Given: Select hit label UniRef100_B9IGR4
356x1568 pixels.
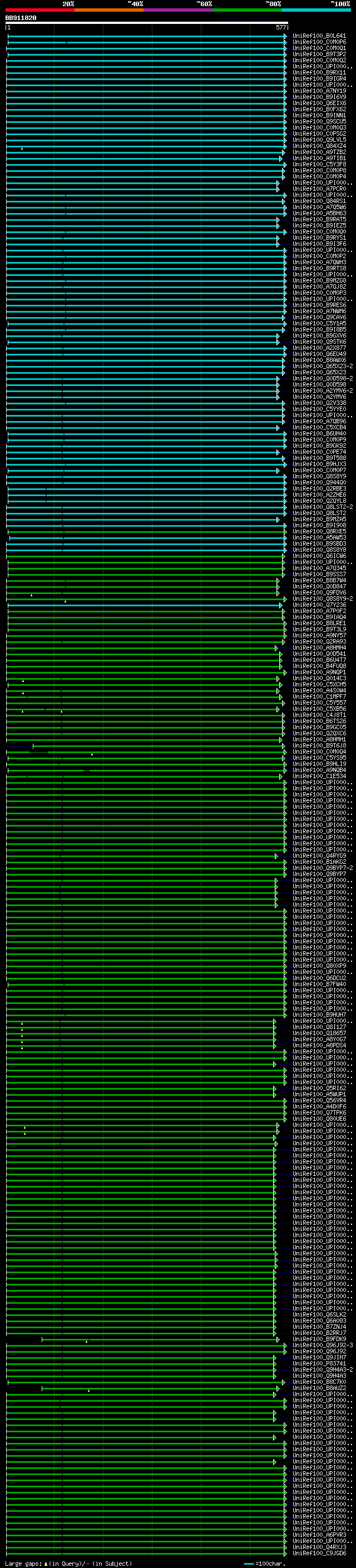Looking at the screenshot, I should 319,78.
